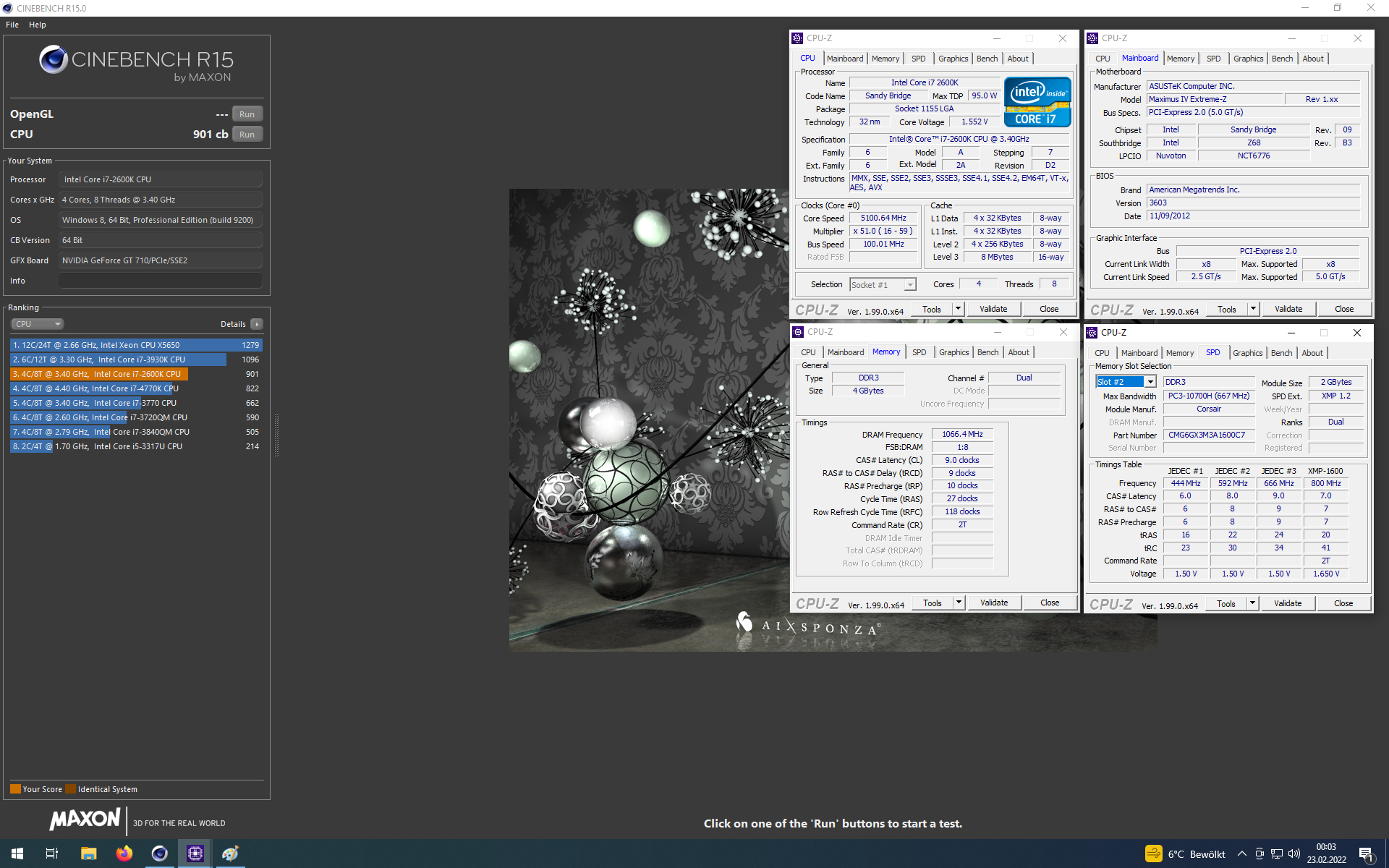
Task: Click Close button in Memory CPU-Z window
Action: 1050,603
